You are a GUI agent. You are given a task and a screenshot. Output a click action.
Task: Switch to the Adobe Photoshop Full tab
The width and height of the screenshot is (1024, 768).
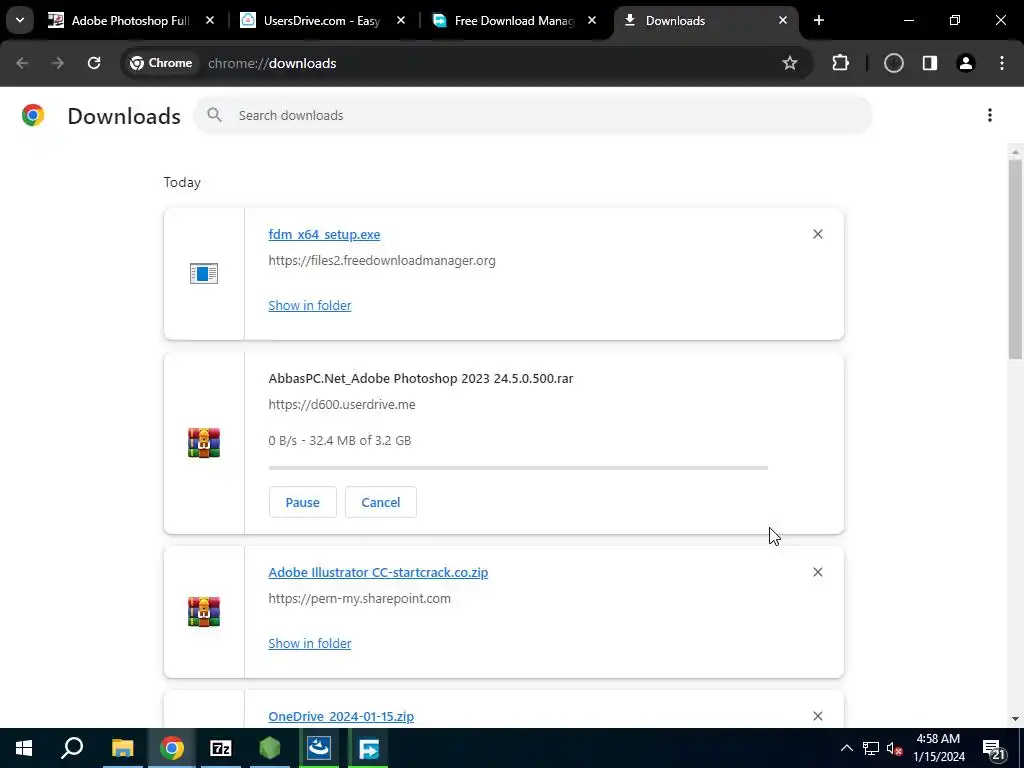(131, 21)
